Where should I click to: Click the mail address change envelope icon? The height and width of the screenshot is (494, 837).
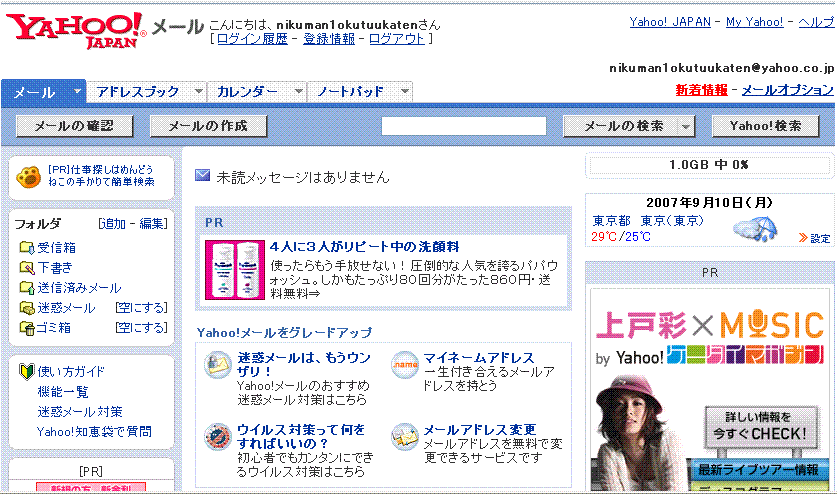point(405,437)
